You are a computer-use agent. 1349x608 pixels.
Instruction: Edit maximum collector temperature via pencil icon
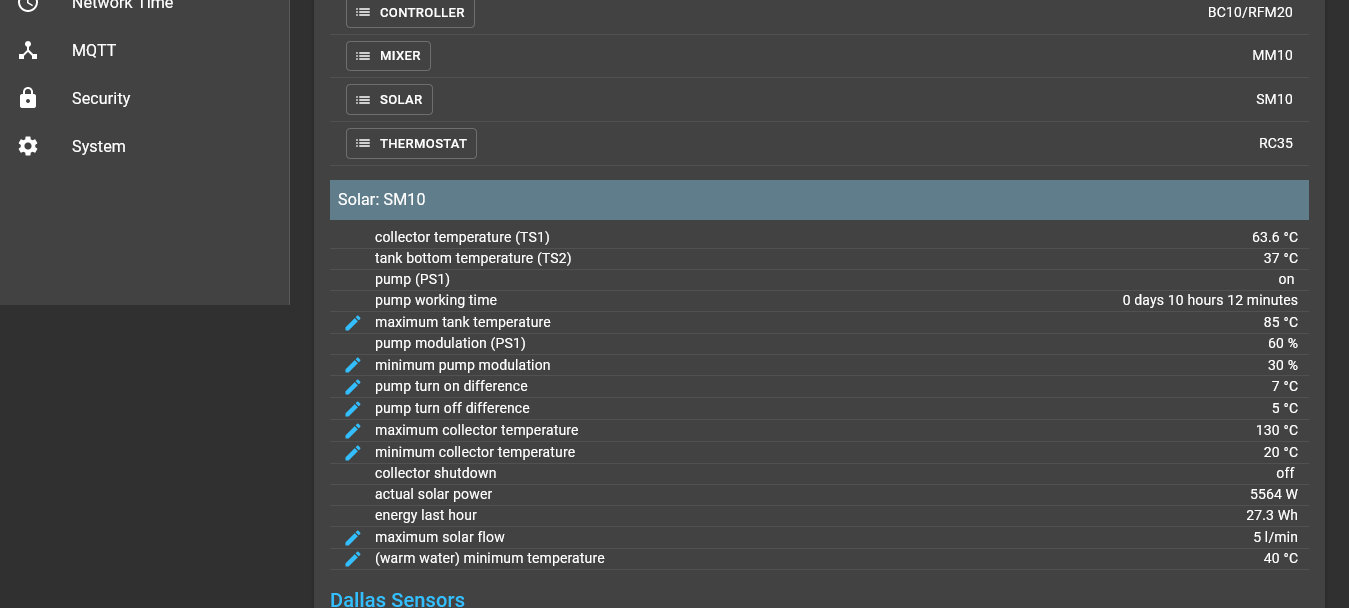pyautogui.click(x=352, y=430)
